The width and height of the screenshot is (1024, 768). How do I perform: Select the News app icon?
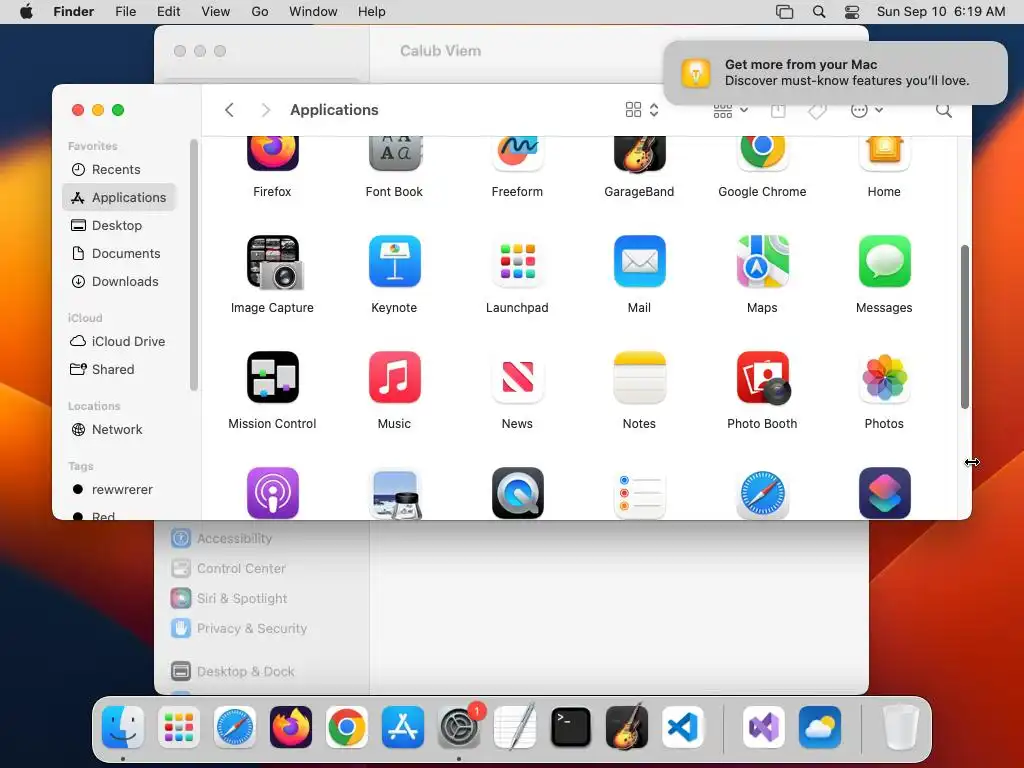[517, 377]
